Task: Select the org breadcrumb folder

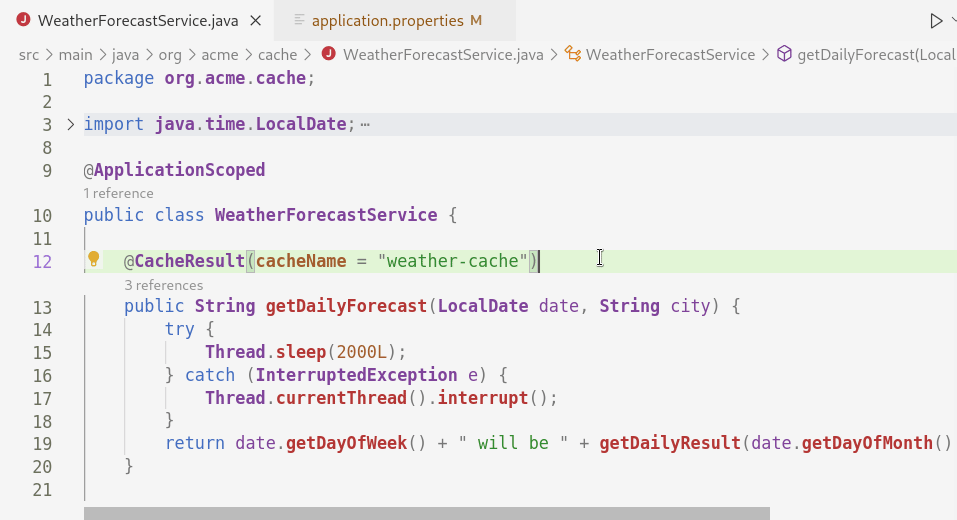Action: point(170,55)
